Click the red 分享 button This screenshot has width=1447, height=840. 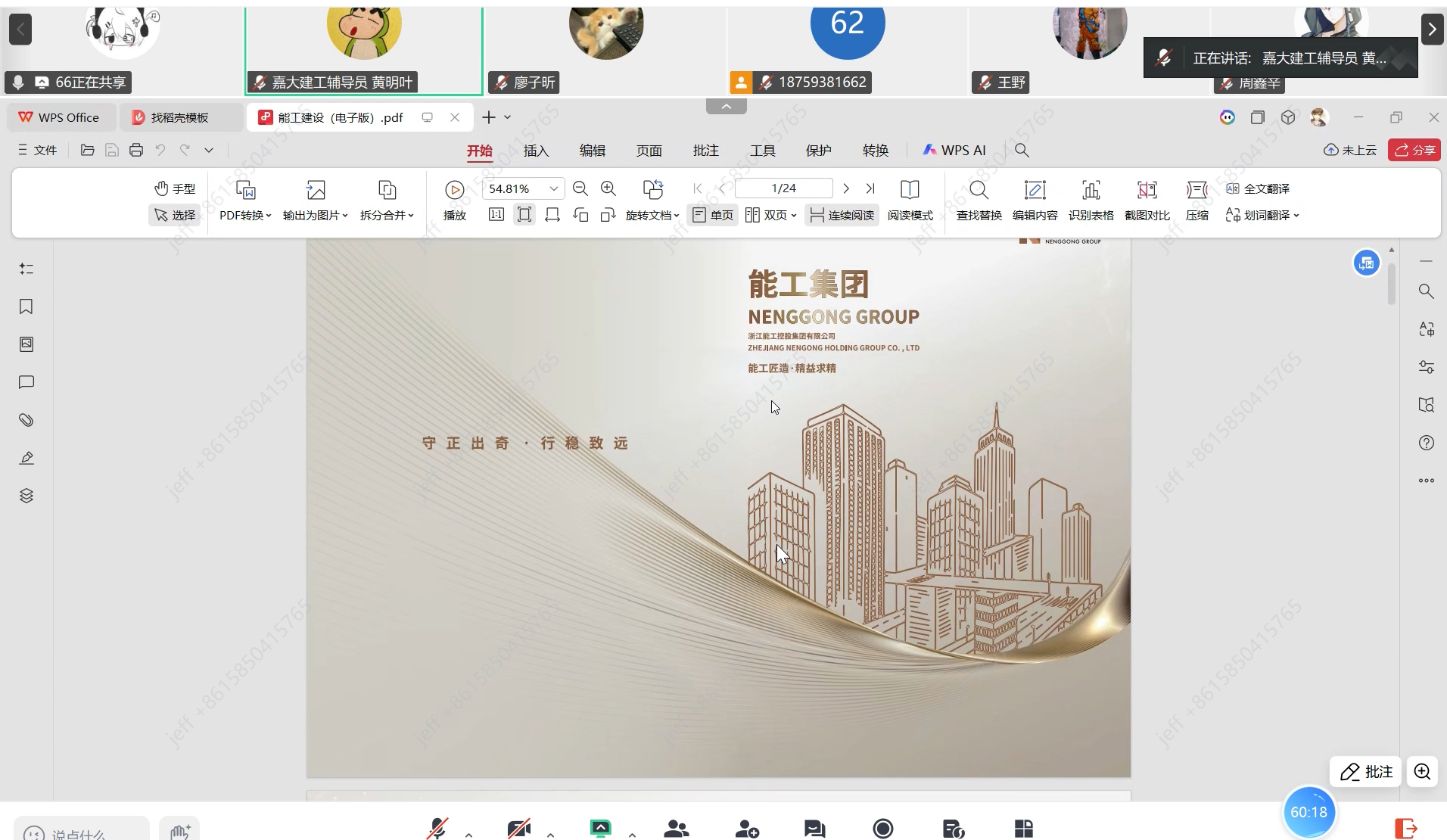coord(1414,150)
